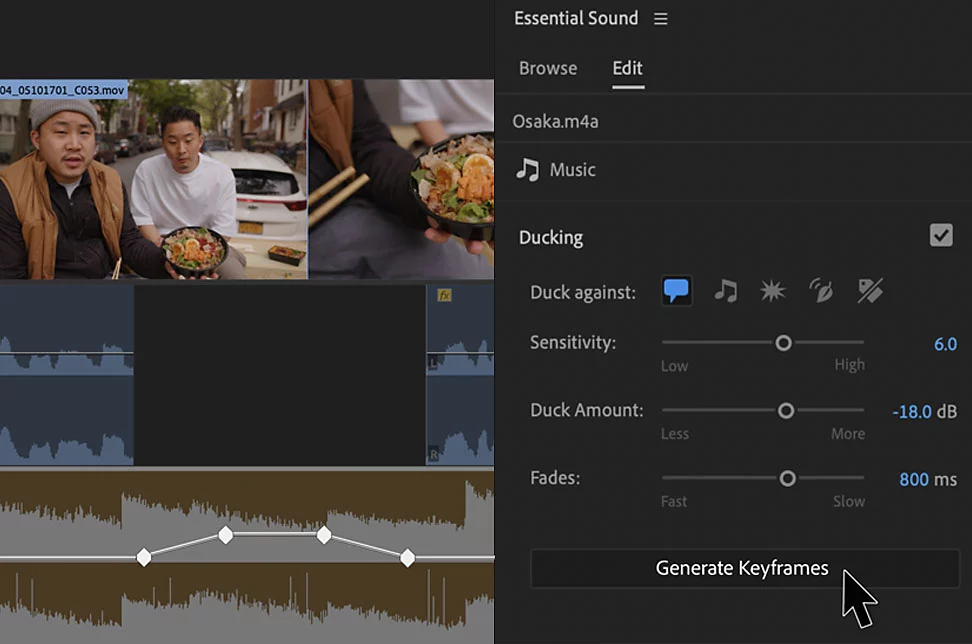Screen dimensions: 972x644
Task: Open the Essential Sound panel hamburger menu
Action: (661, 18)
